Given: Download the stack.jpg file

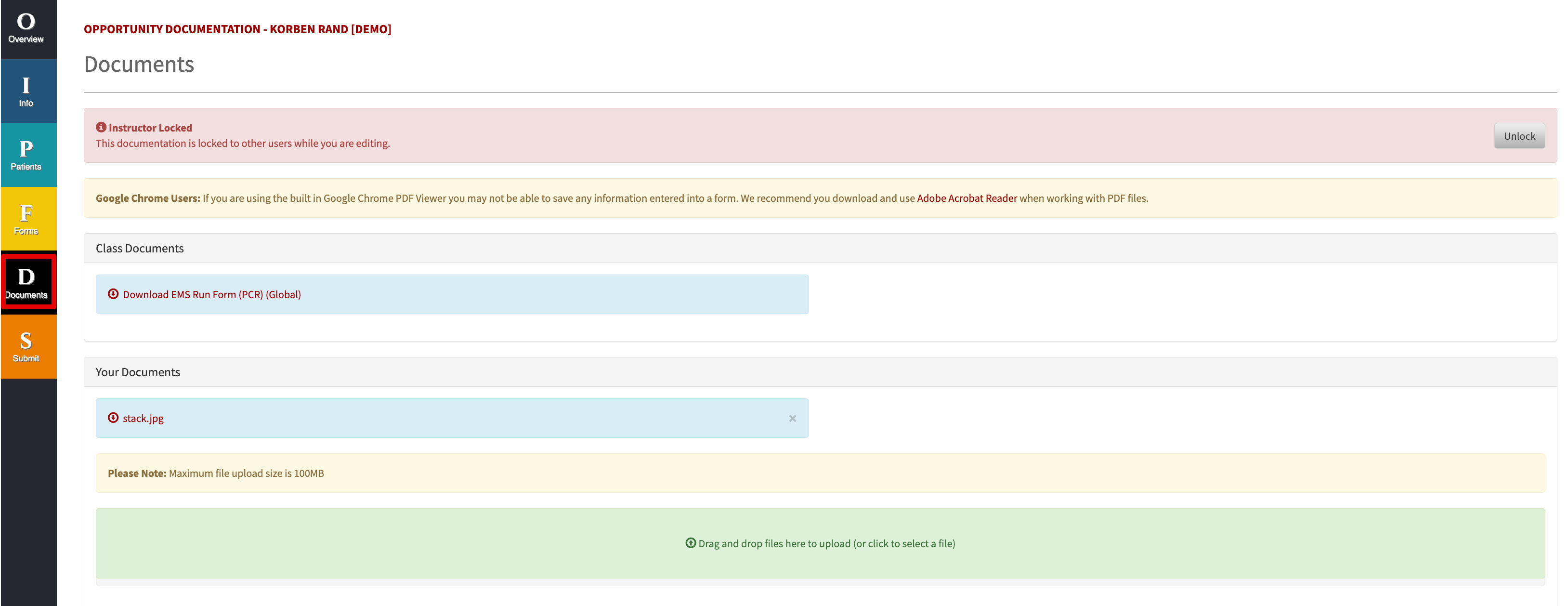Looking at the screenshot, I should [x=143, y=418].
